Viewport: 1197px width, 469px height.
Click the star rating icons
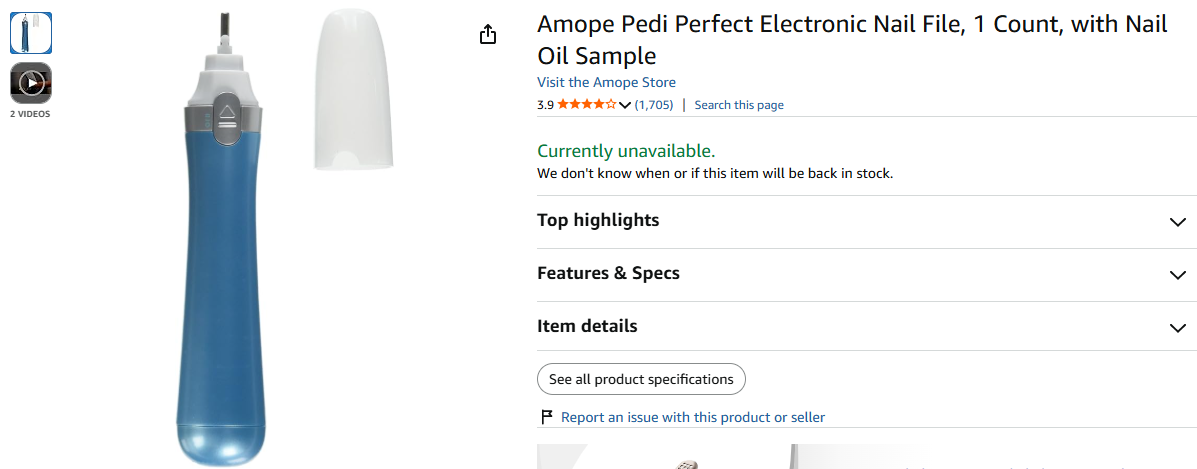pyautogui.click(x=586, y=105)
